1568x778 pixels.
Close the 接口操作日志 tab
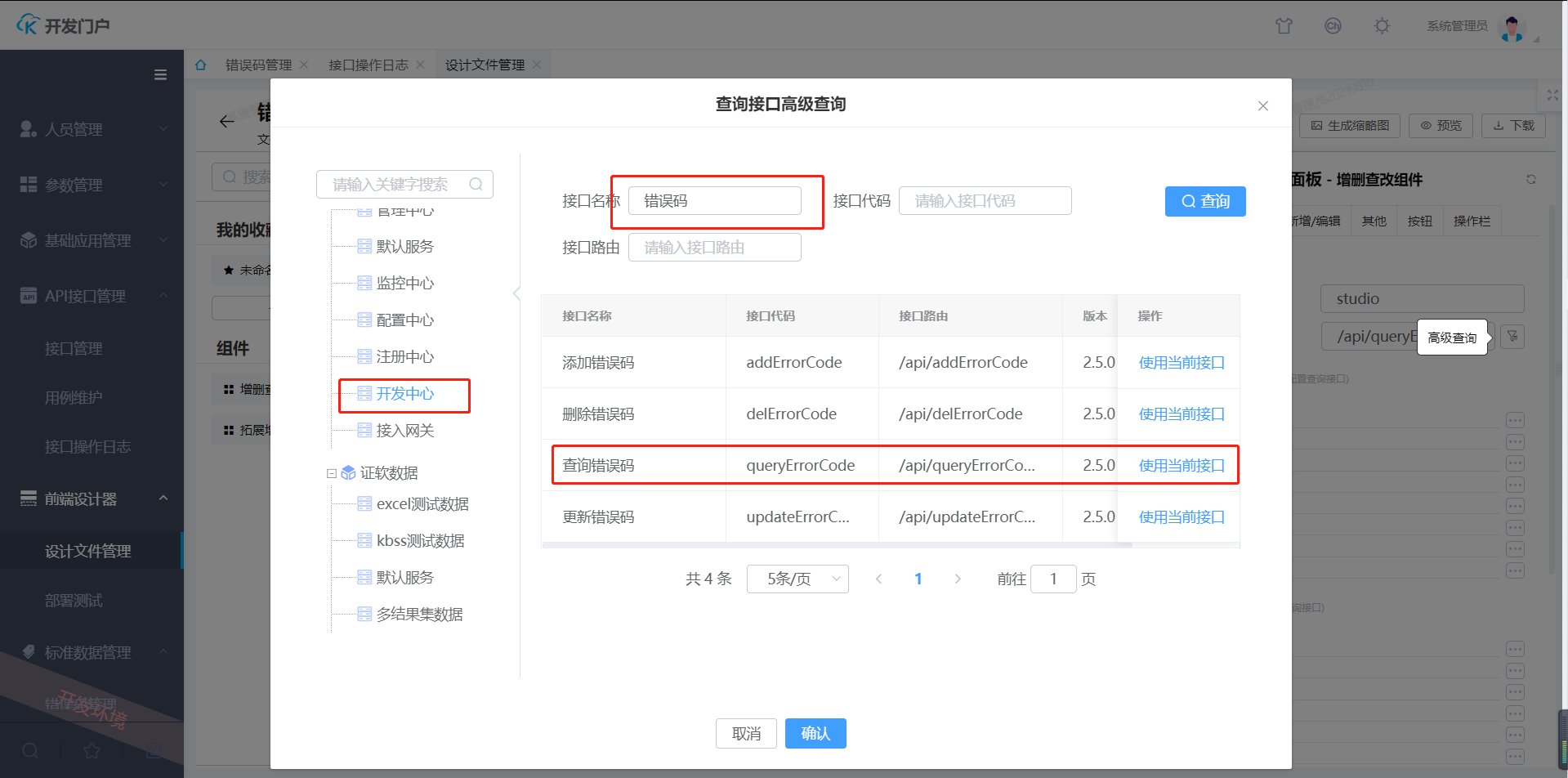coord(420,65)
